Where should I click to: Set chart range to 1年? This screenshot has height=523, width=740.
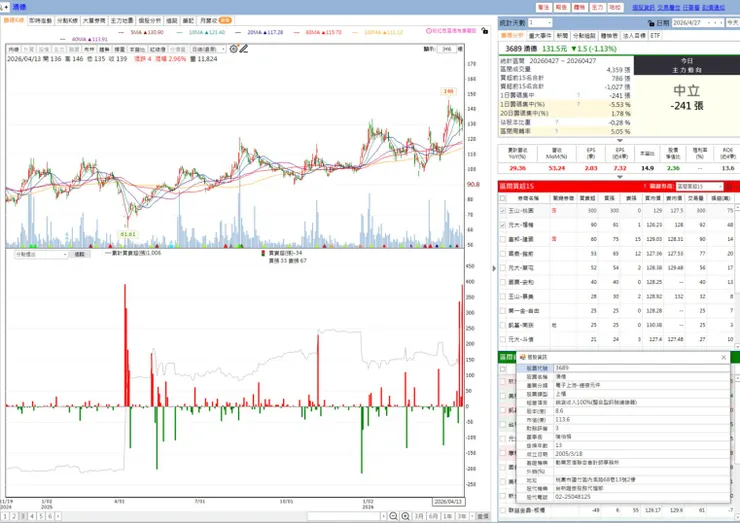pyautogui.click(x=447, y=516)
